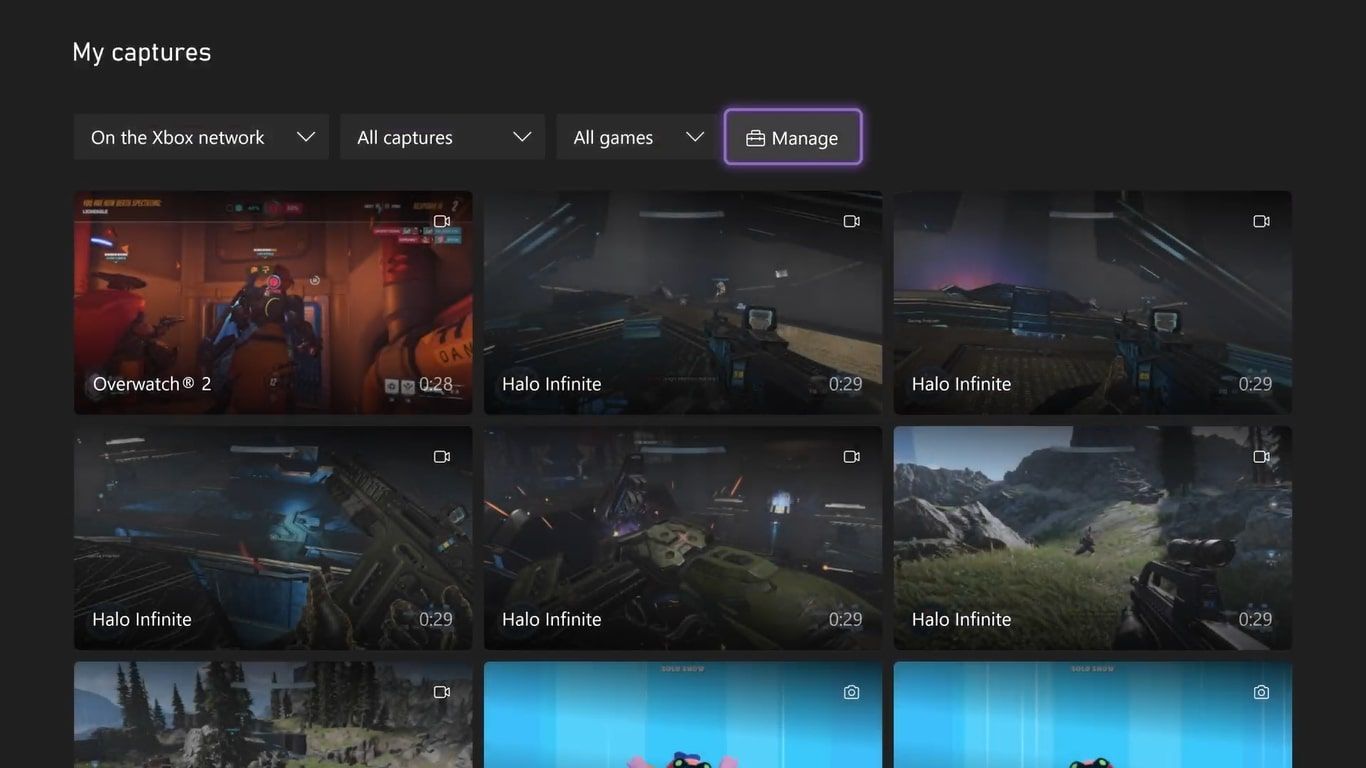View the bottom-center blue screenshot capture
This screenshot has width=1366, height=768.
(x=683, y=715)
